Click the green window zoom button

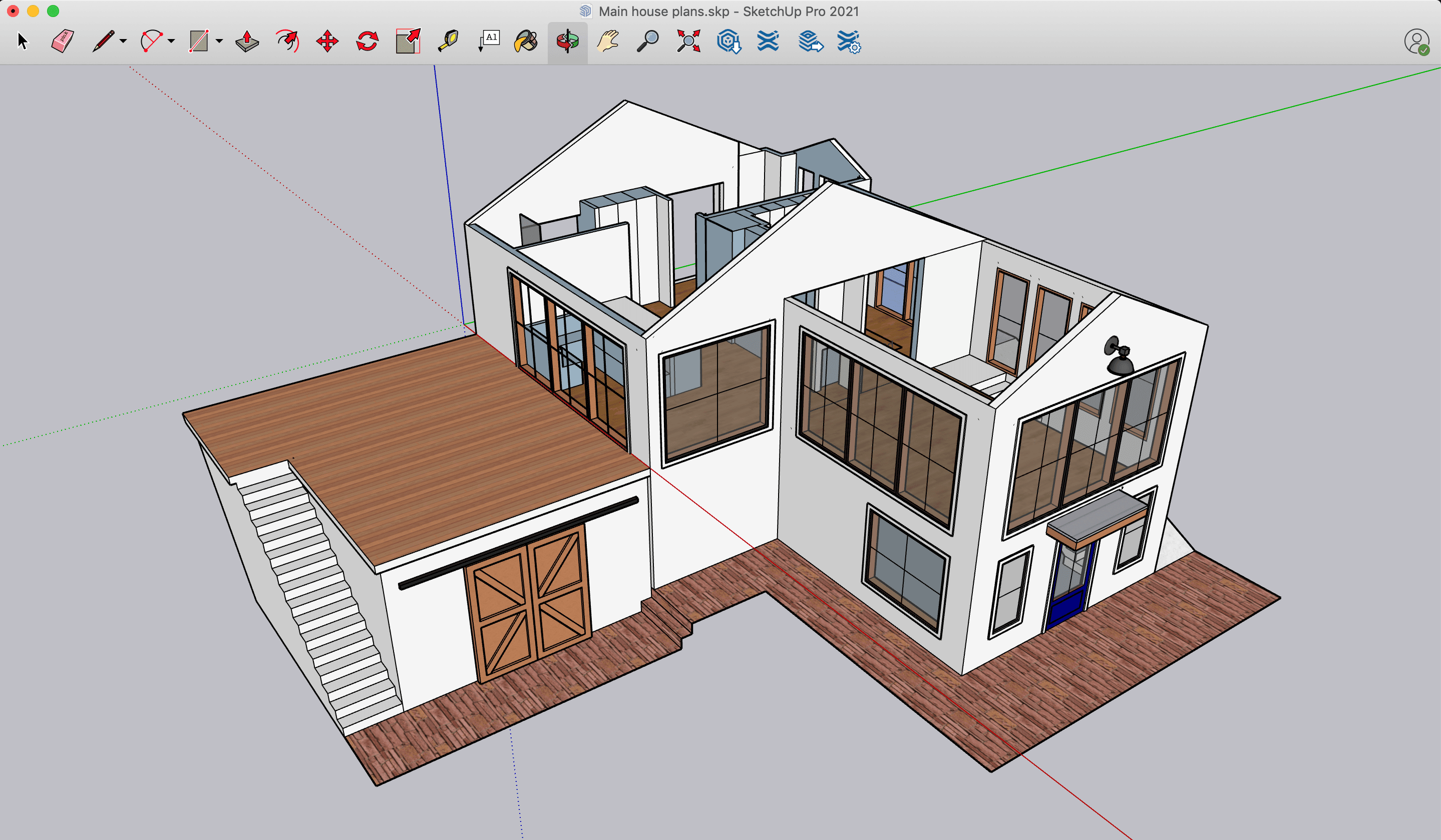(x=53, y=11)
